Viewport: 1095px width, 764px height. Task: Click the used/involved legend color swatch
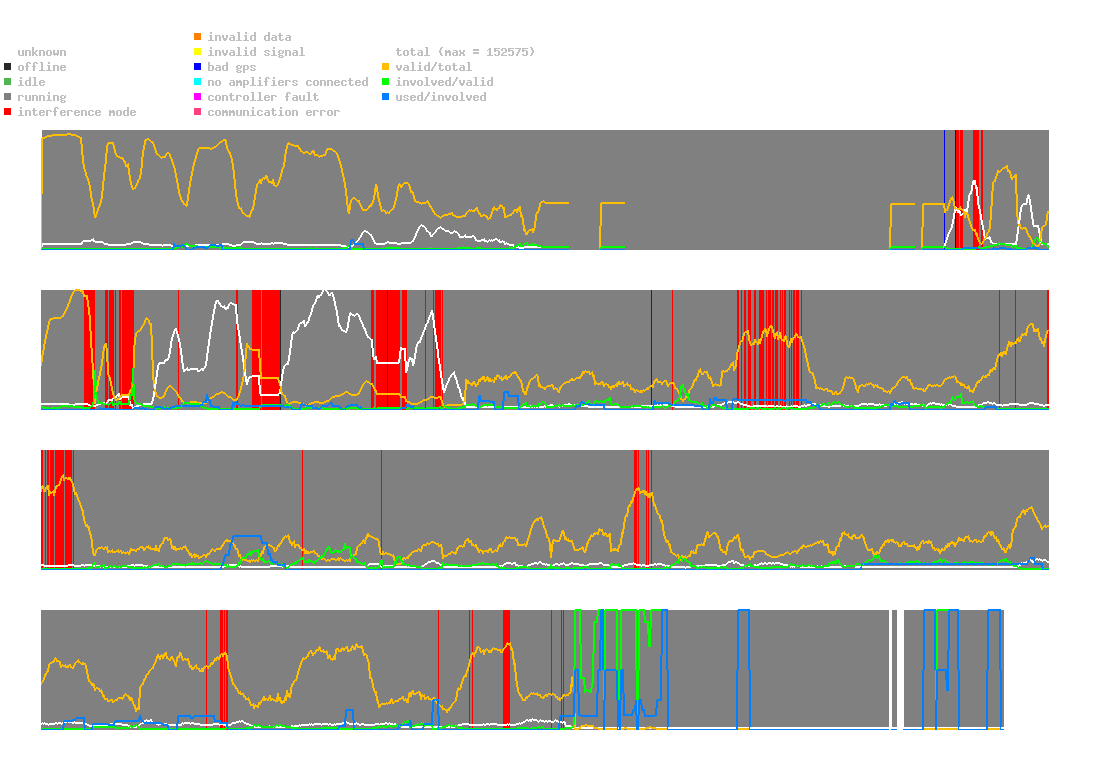pos(385,97)
